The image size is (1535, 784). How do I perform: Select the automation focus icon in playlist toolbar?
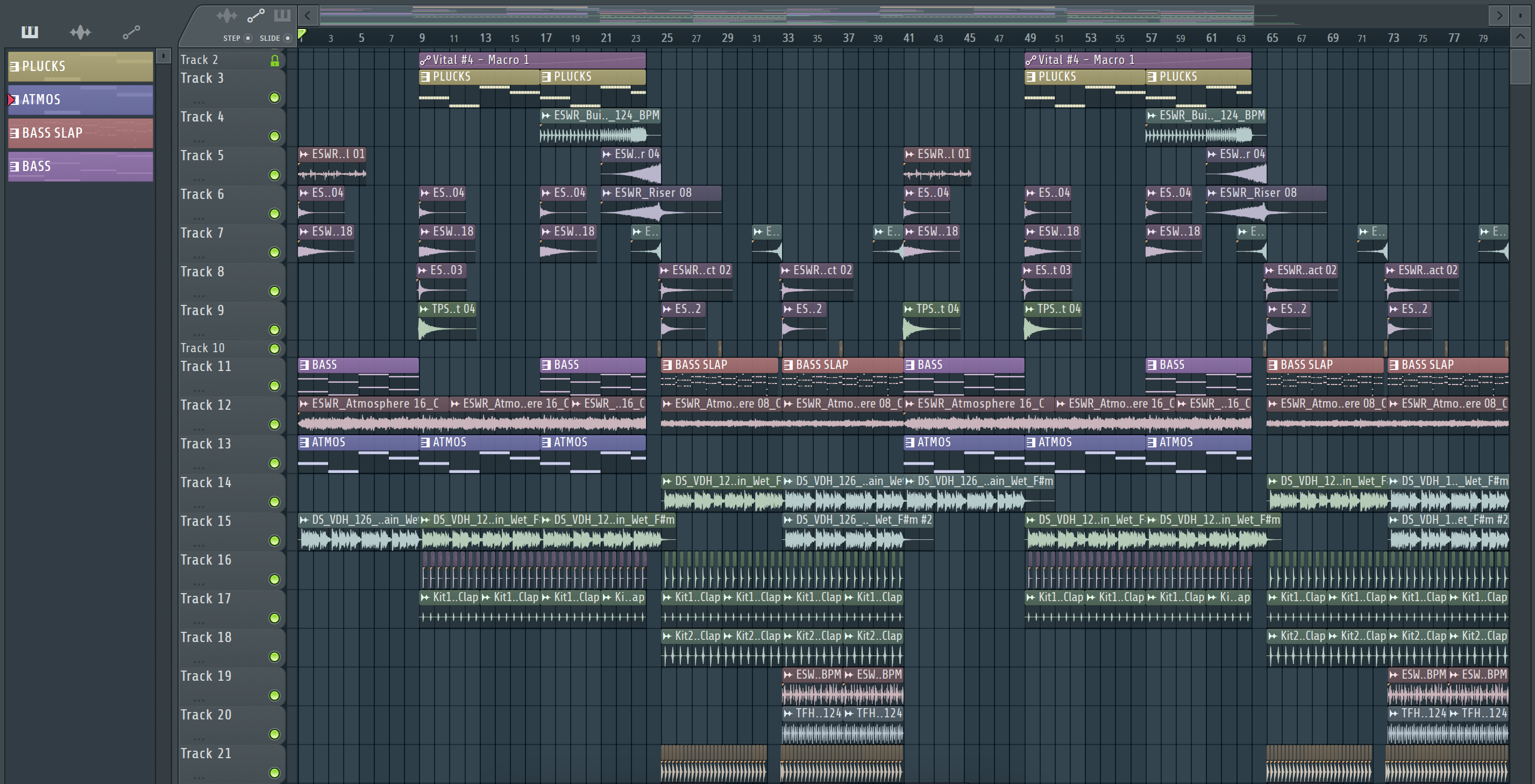pyautogui.click(x=255, y=15)
